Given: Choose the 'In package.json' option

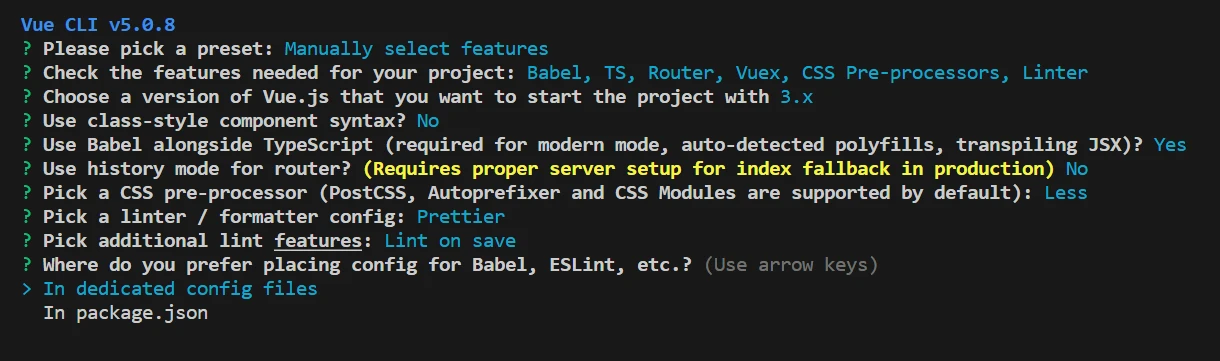Looking at the screenshot, I should tap(125, 313).
